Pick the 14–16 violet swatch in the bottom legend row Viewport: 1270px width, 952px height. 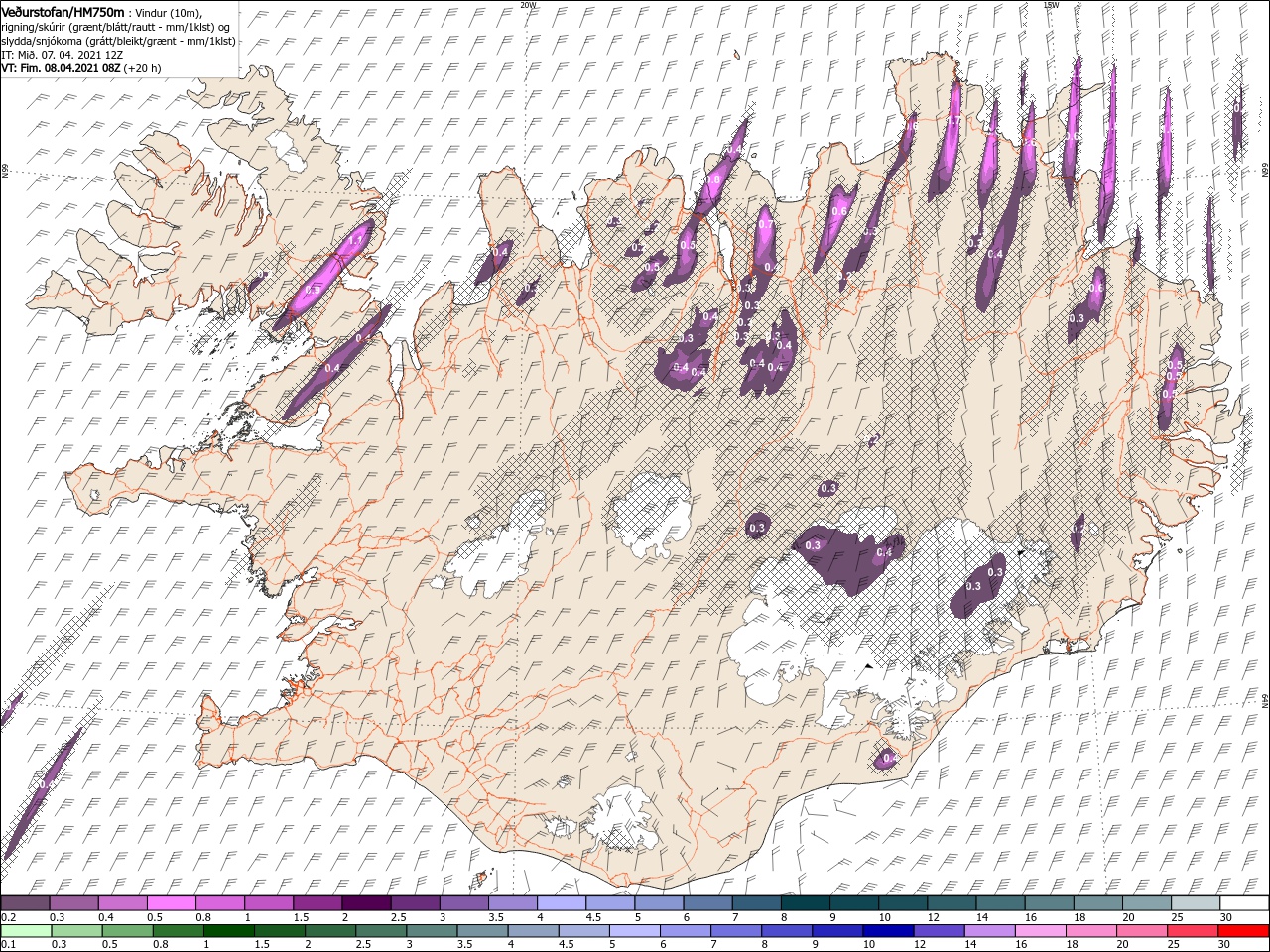click(988, 931)
